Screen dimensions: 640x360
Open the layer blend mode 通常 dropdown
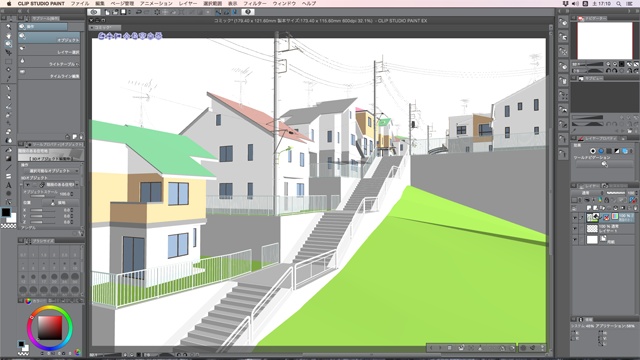pos(588,193)
